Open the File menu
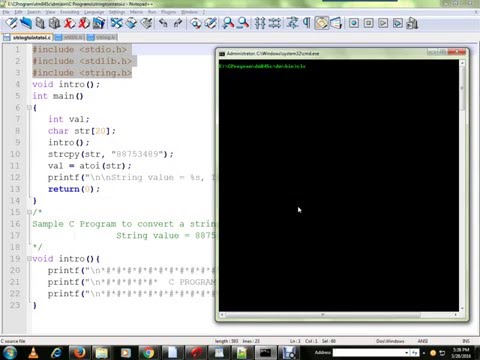 [6, 12]
